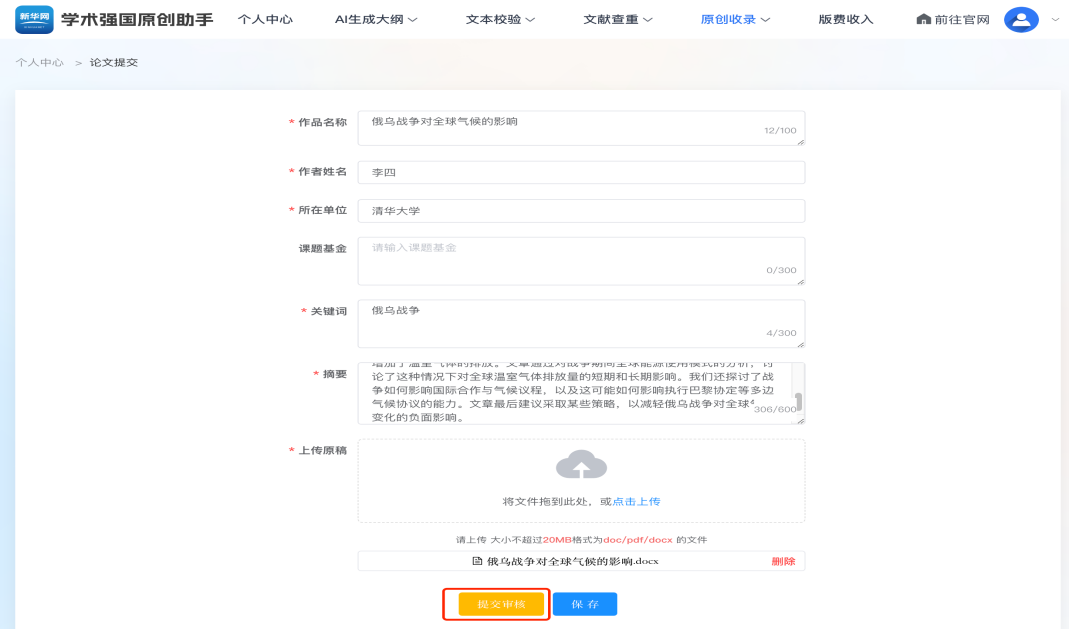Expand the 文本校验 dropdown menu
1069x629 pixels.
[x=500, y=20]
